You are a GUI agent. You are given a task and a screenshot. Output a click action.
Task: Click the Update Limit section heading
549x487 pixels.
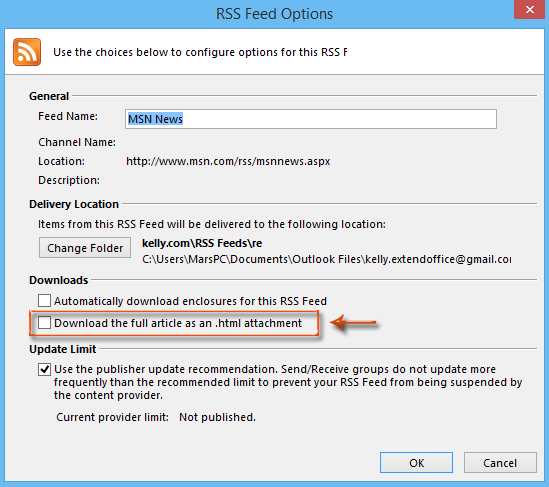[x=63, y=349]
